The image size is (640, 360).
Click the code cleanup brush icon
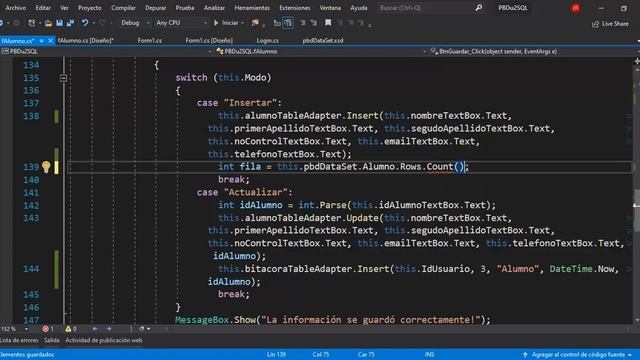pyautogui.click(x=142, y=329)
